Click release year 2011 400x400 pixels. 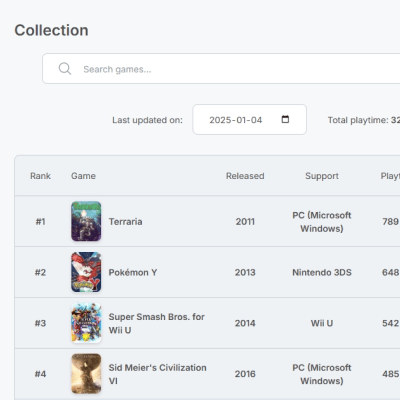click(x=245, y=222)
